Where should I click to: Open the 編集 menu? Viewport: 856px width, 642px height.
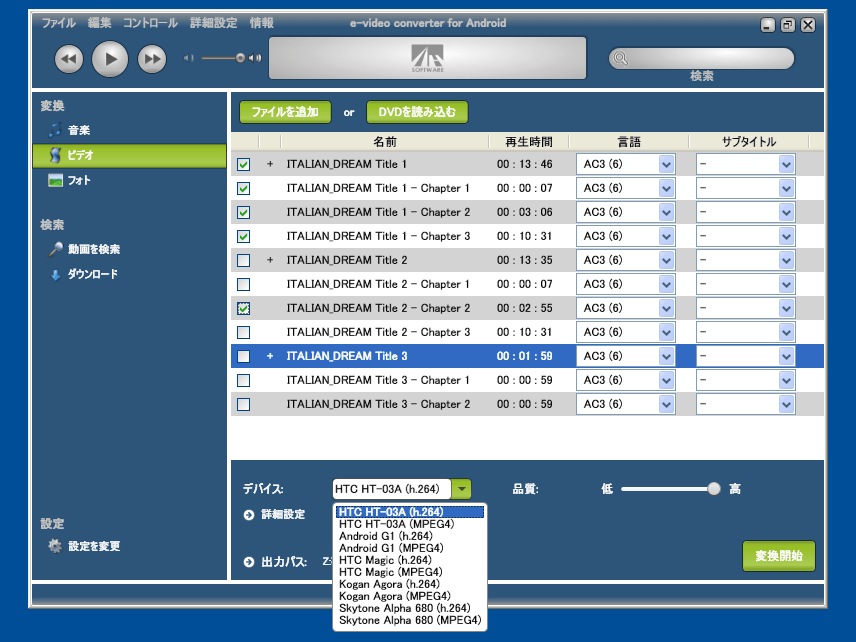[99, 23]
